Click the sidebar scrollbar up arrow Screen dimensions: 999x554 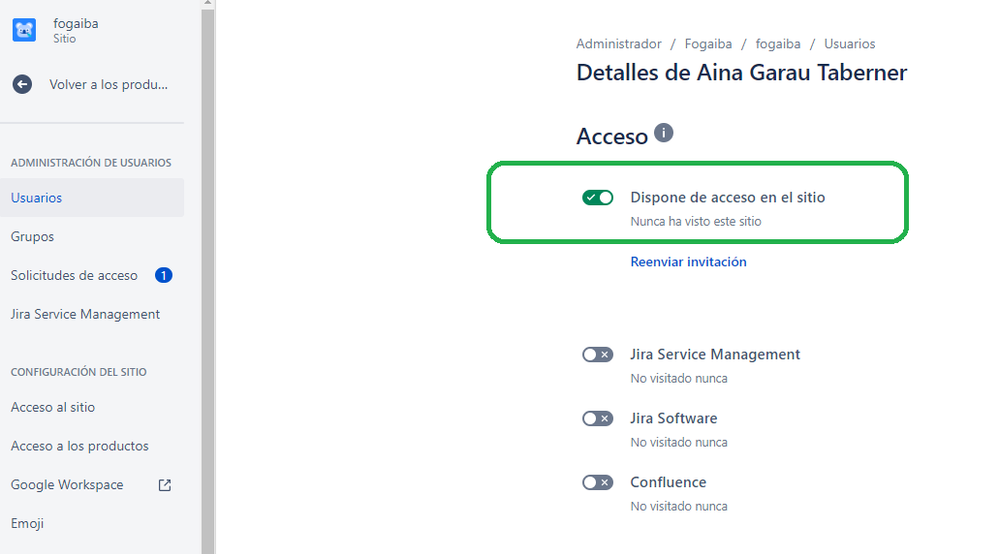208,3
